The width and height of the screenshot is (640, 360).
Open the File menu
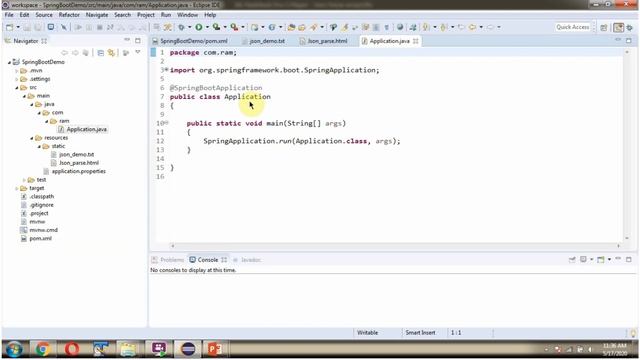click(x=9, y=15)
